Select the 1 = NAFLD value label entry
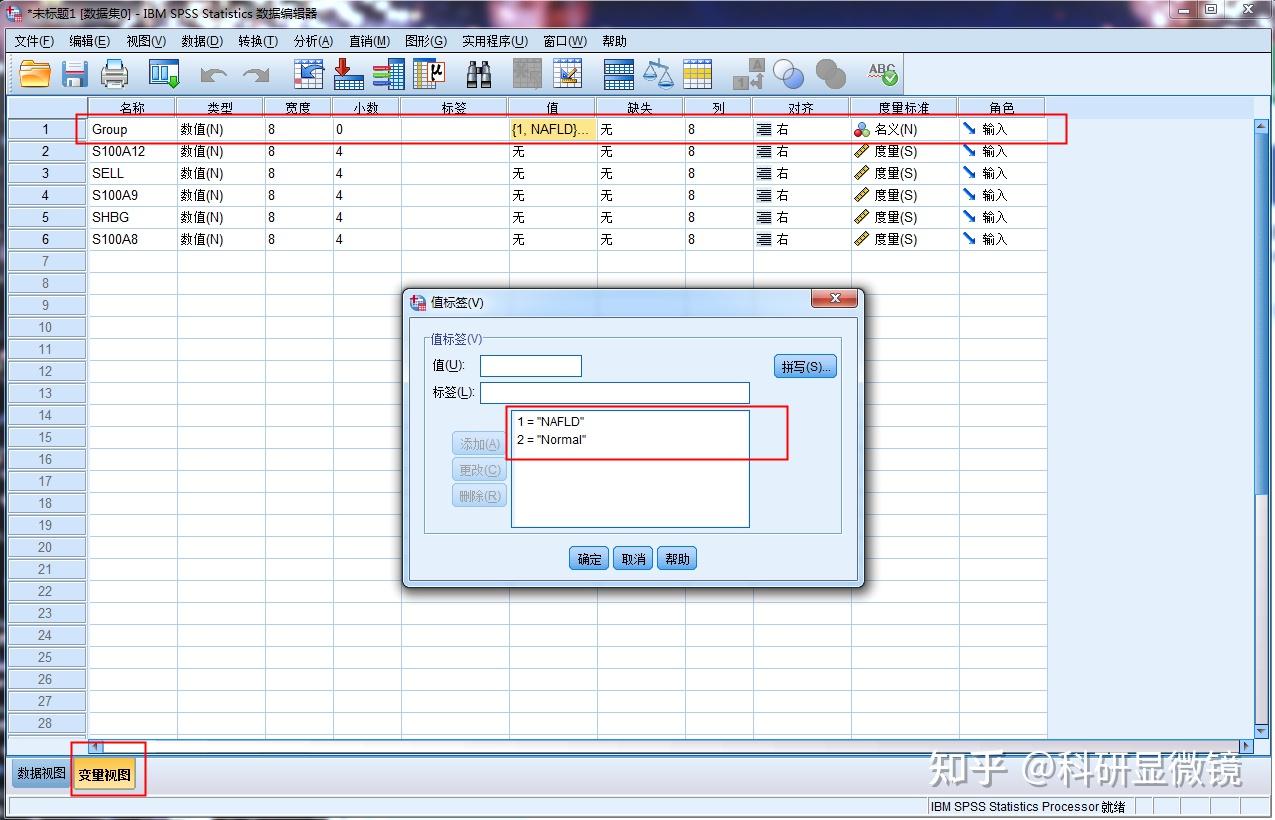The height and width of the screenshot is (820, 1275). pos(550,421)
